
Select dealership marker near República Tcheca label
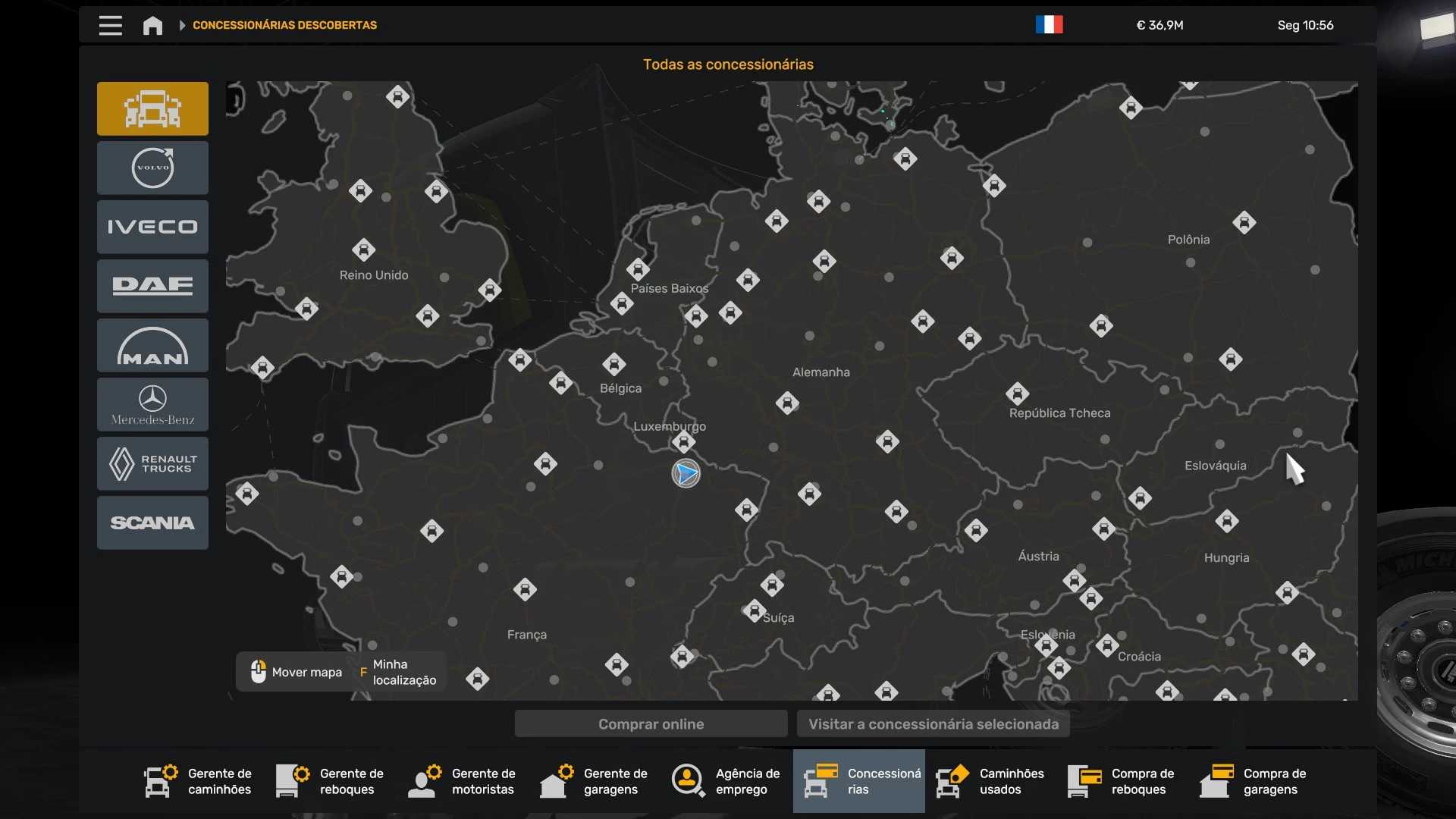pyautogui.click(x=1017, y=394)
